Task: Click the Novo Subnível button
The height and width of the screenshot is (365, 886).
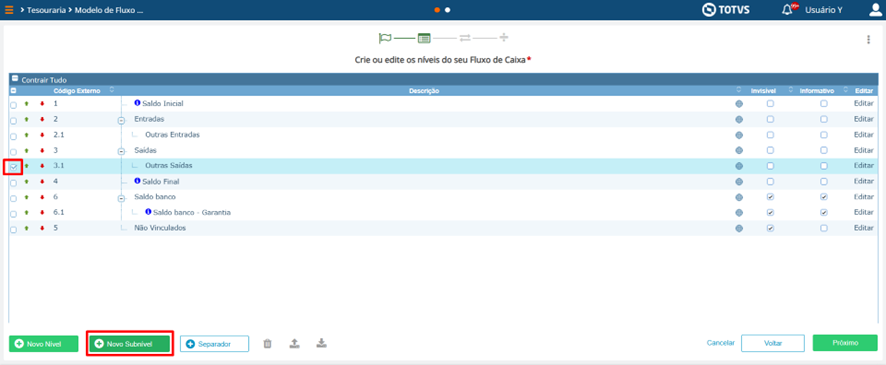Action: click(x=129, y=344)
